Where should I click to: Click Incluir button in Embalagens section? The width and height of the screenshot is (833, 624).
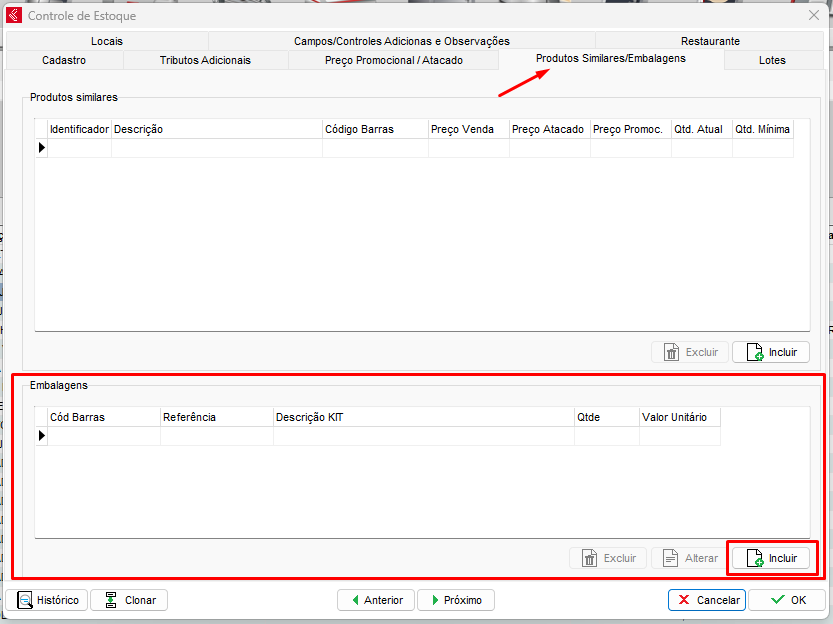771,558
